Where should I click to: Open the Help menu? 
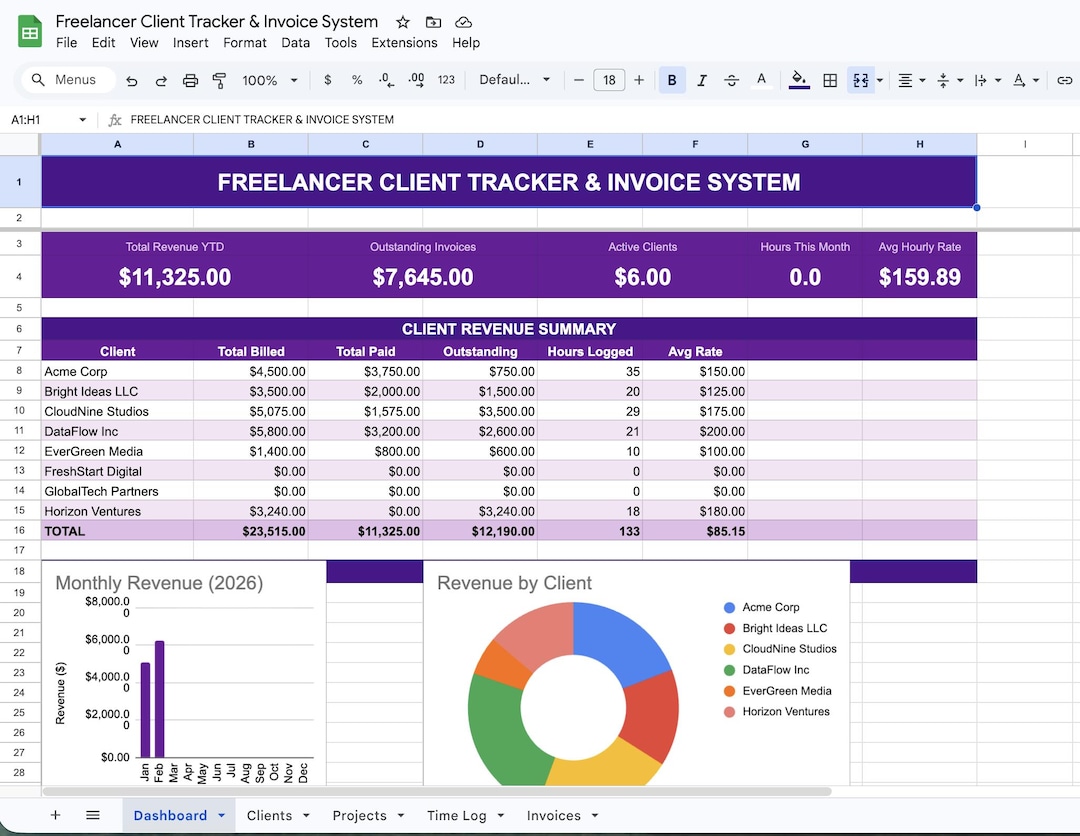click(466, 43)
